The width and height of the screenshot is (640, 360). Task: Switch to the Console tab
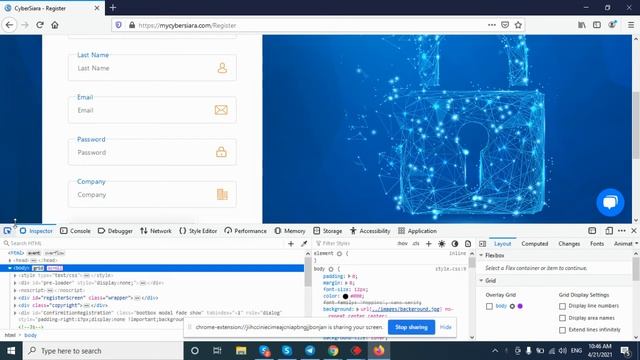coord(76,231)
